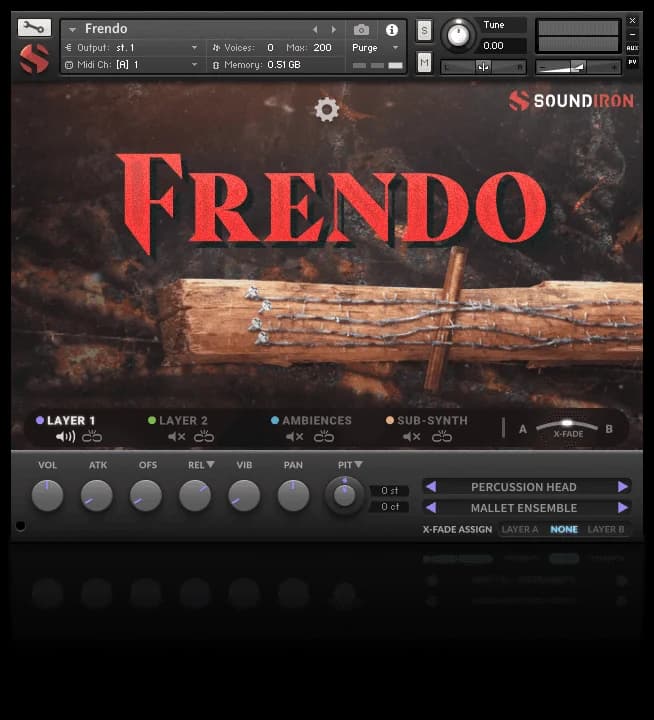Toggle the Layer 1 link icon
654x720 pixels.
coord(92,436)
